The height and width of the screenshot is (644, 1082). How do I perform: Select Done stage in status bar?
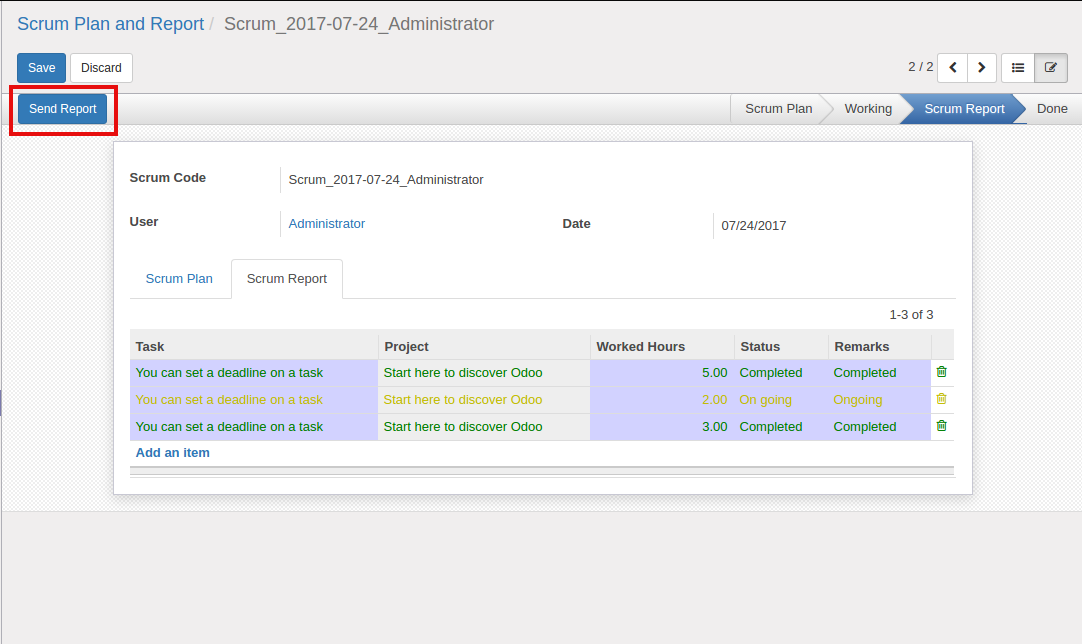point(1052,109)
